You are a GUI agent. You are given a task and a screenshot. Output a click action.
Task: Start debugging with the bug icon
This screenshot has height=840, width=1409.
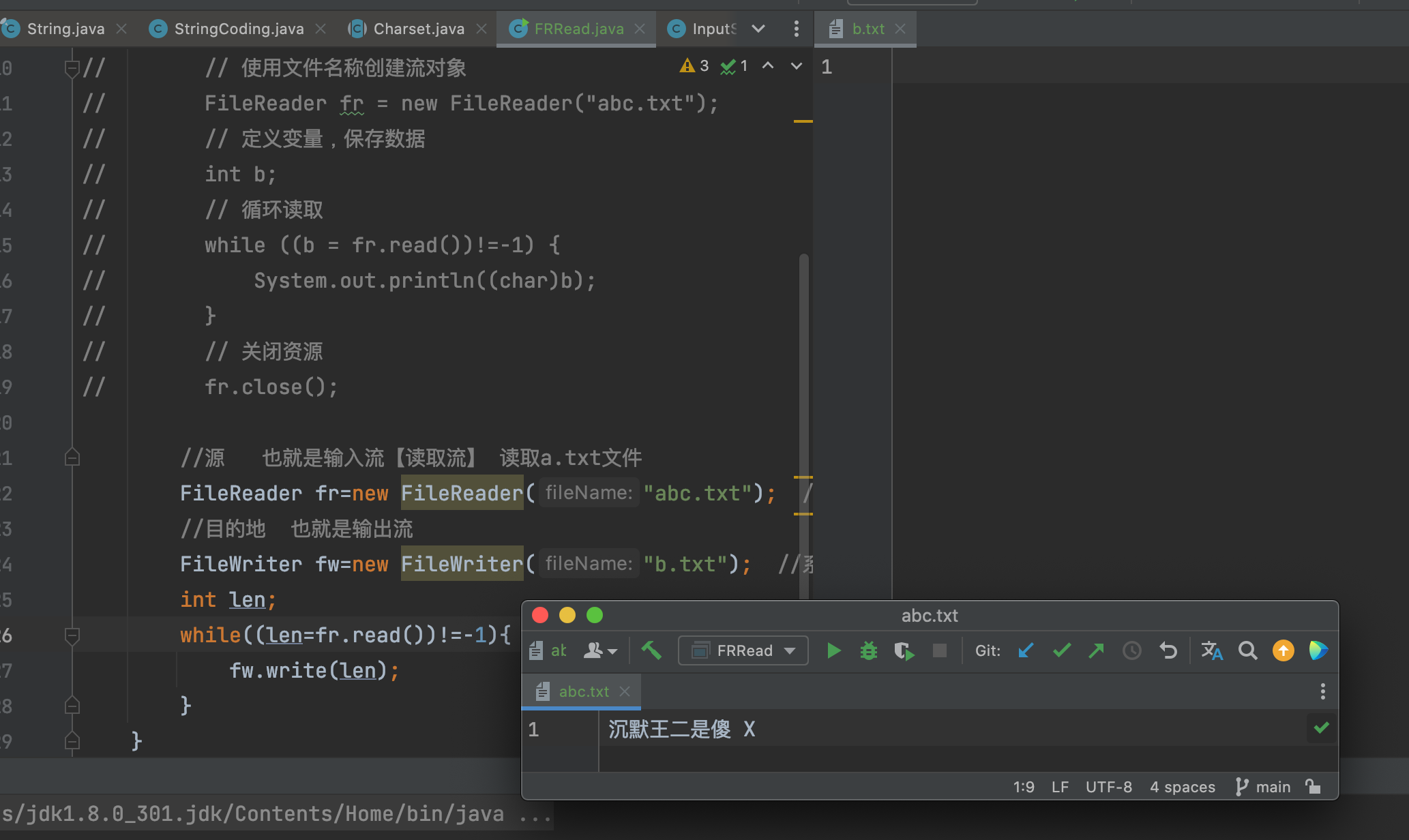click(868, 650)
